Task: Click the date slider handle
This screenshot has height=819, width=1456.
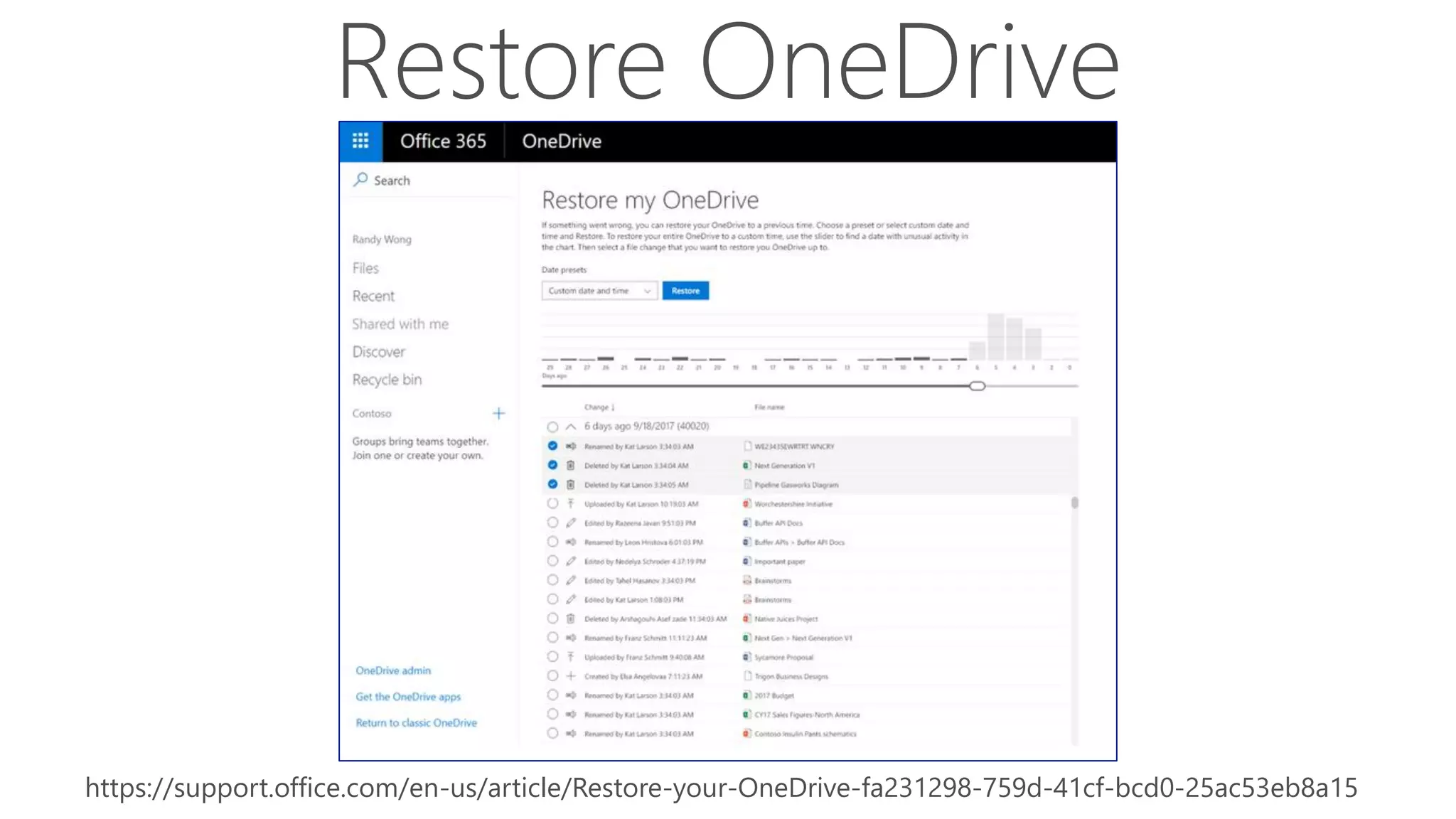Action: [978, 386]
